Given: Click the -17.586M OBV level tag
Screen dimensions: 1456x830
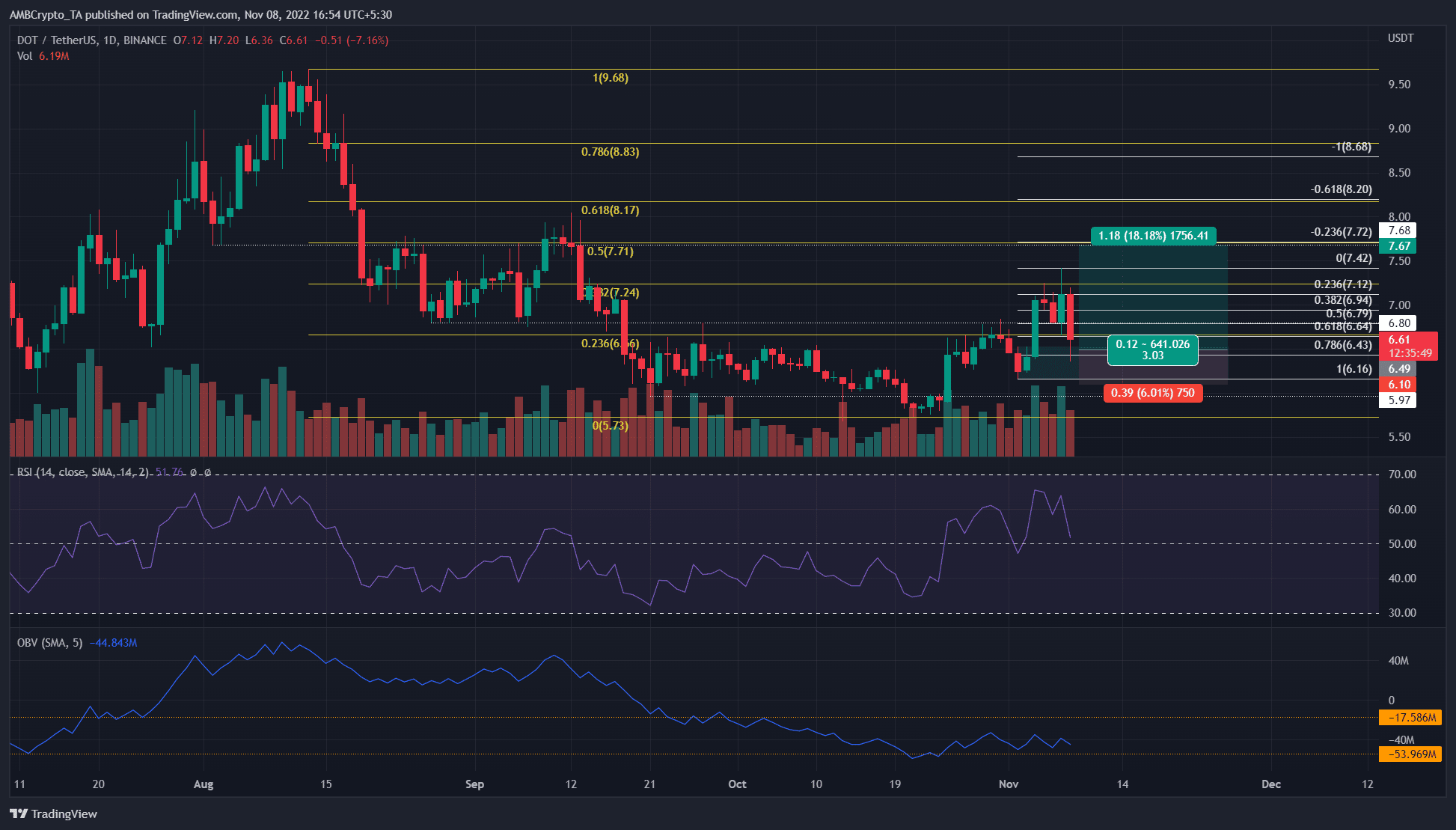Looking at the screenshot, I should coord(1411,718).
